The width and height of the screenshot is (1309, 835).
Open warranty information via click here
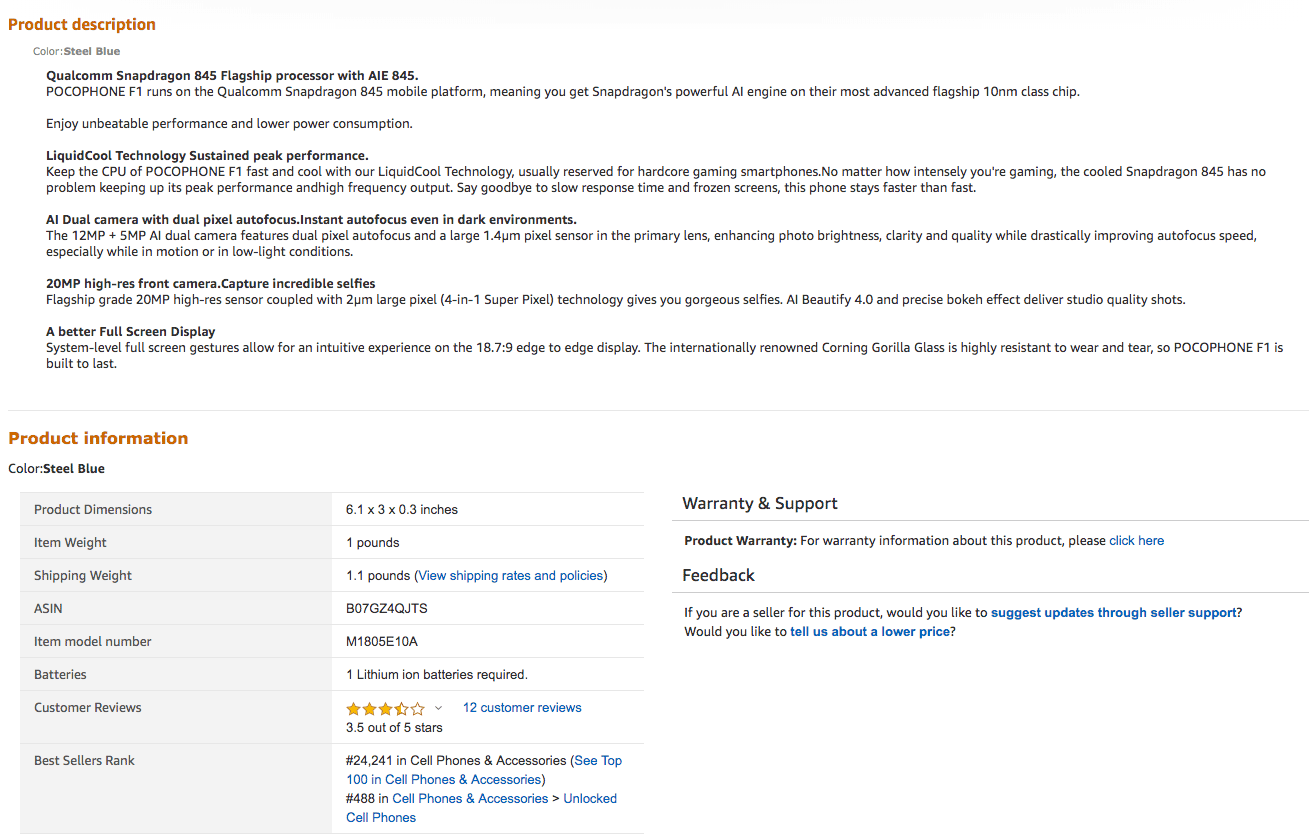click(x=1136, y=540)
